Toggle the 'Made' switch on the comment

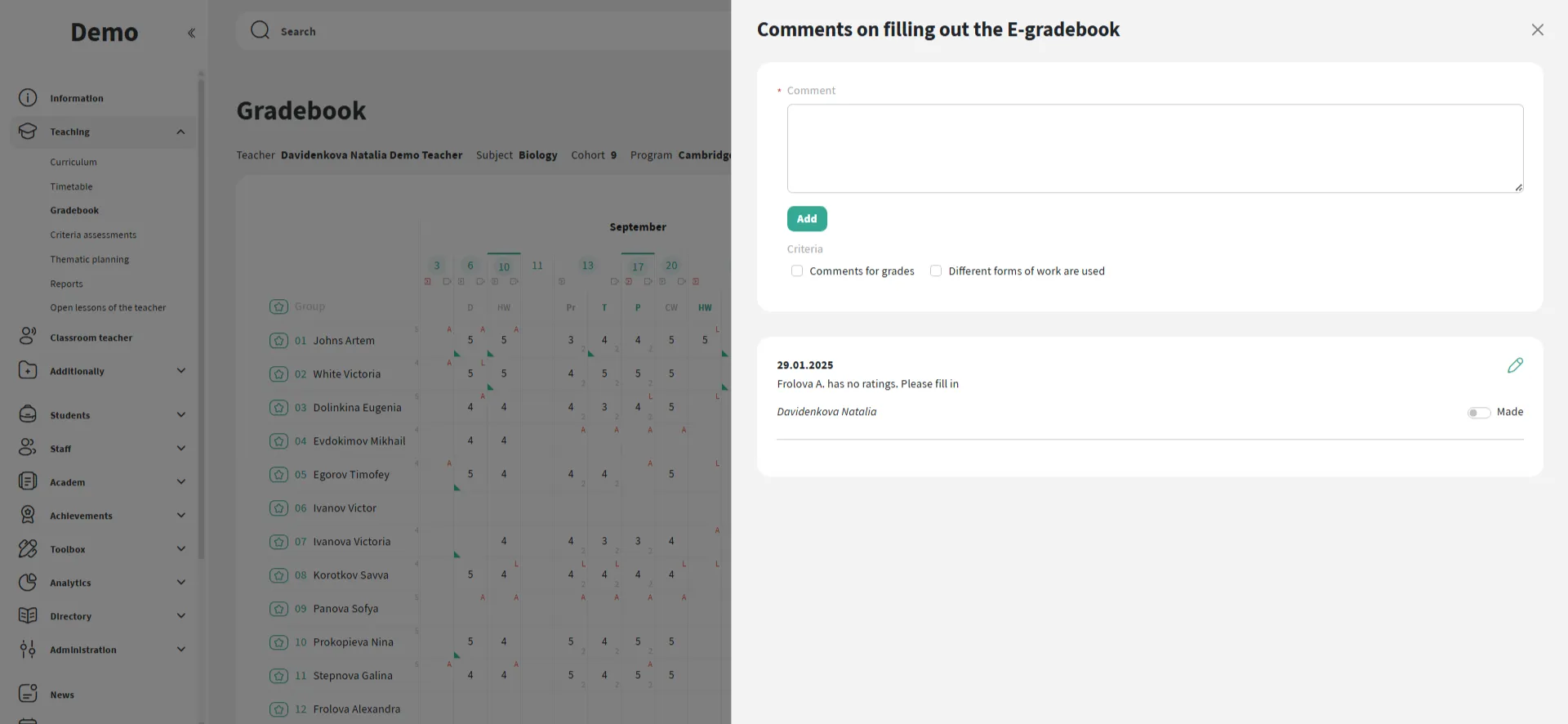(x=1478, y=413)
